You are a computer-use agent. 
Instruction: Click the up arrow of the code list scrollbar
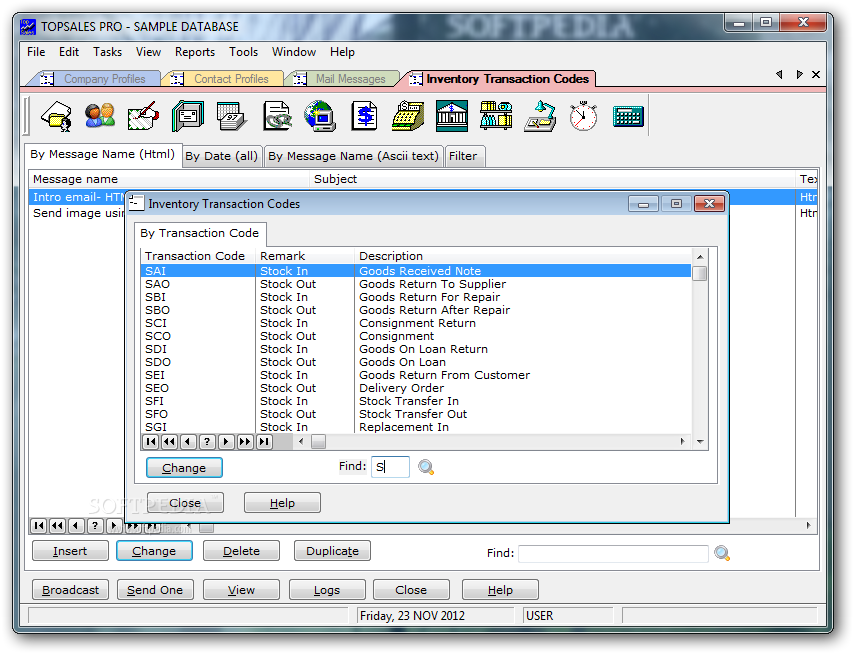click(700, 256)
